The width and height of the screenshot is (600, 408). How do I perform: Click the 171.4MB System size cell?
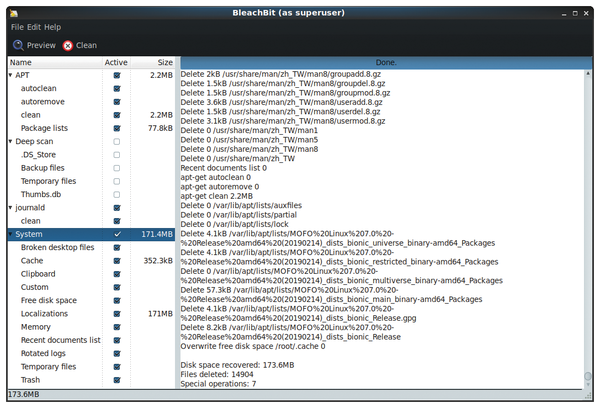pos(157,234)
